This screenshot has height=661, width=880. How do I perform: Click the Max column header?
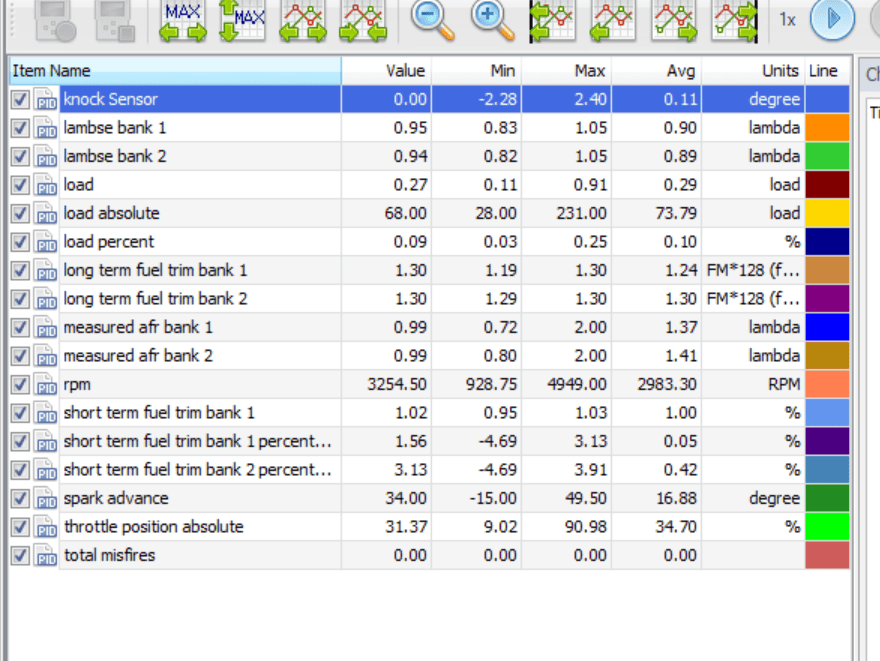coord(566,71)
